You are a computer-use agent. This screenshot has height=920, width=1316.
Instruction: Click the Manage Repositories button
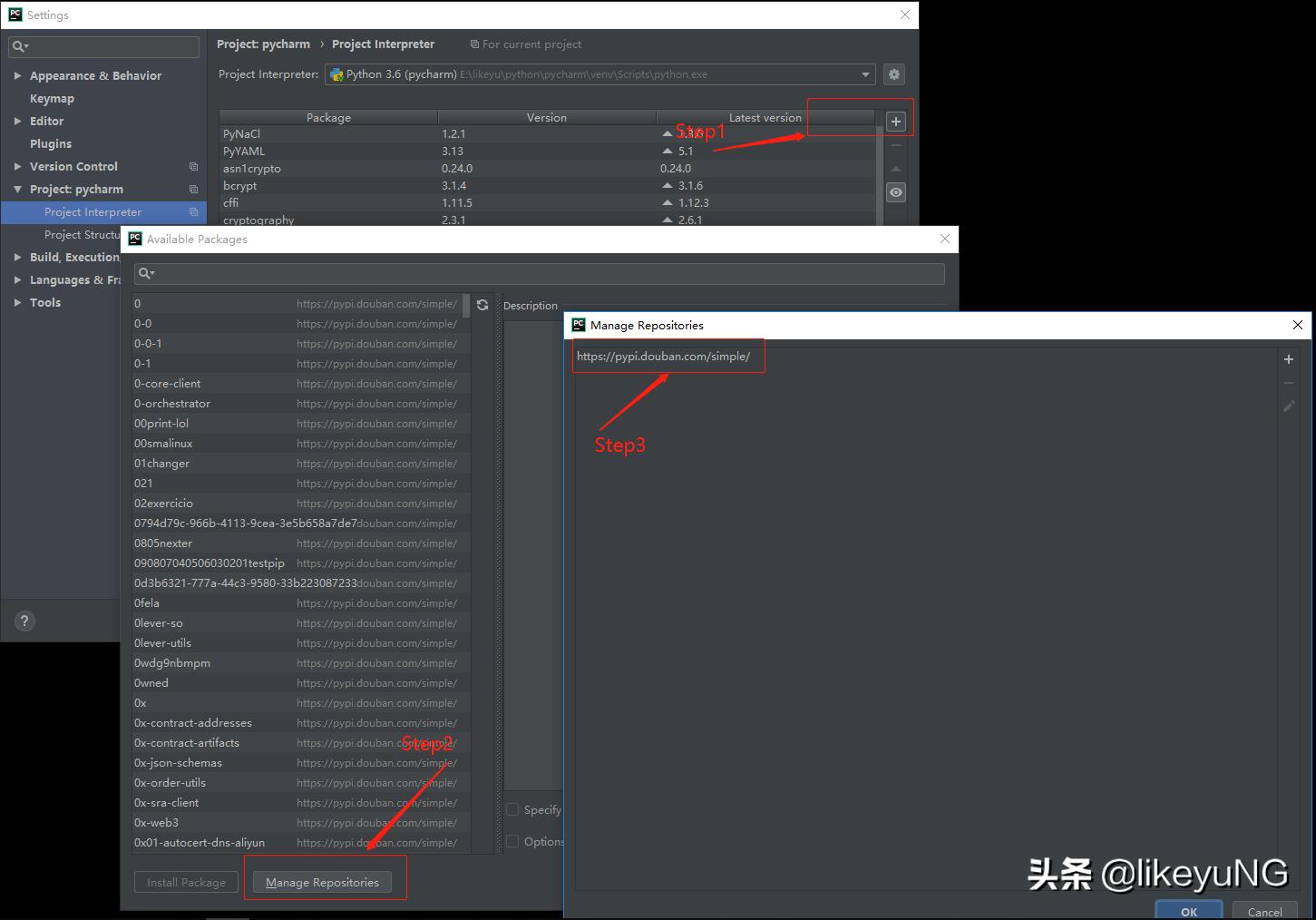(x=322, y=882)
